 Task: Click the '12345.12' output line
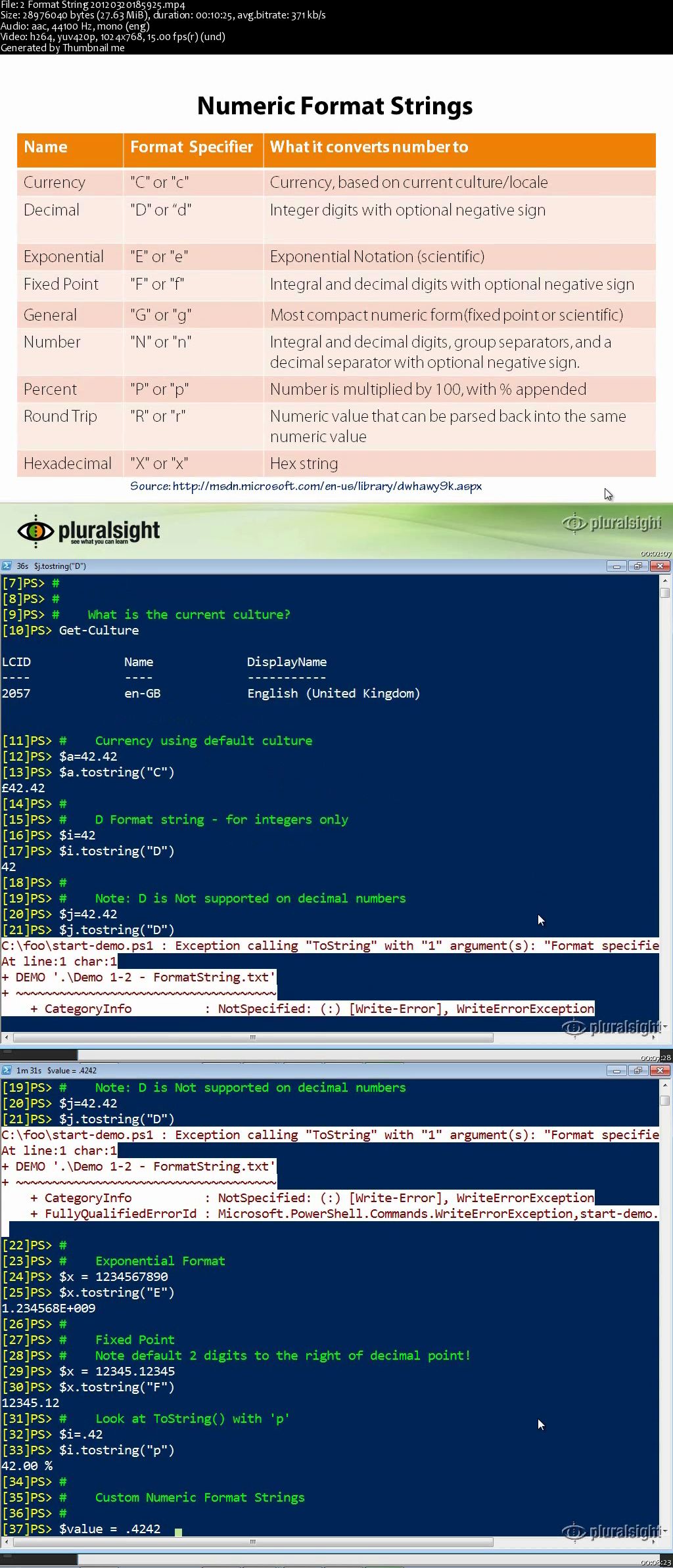pyautogui.click(x=30, y=1403)
